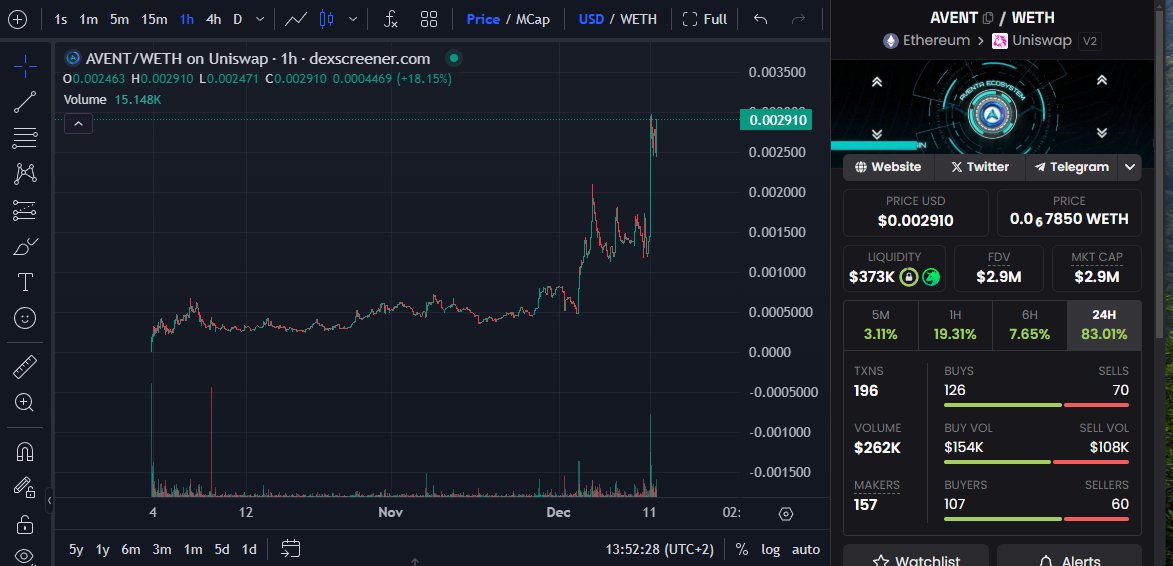Open go to date calendar
The width and height of the screenshot is (1173, 566).
click(290, 550)
